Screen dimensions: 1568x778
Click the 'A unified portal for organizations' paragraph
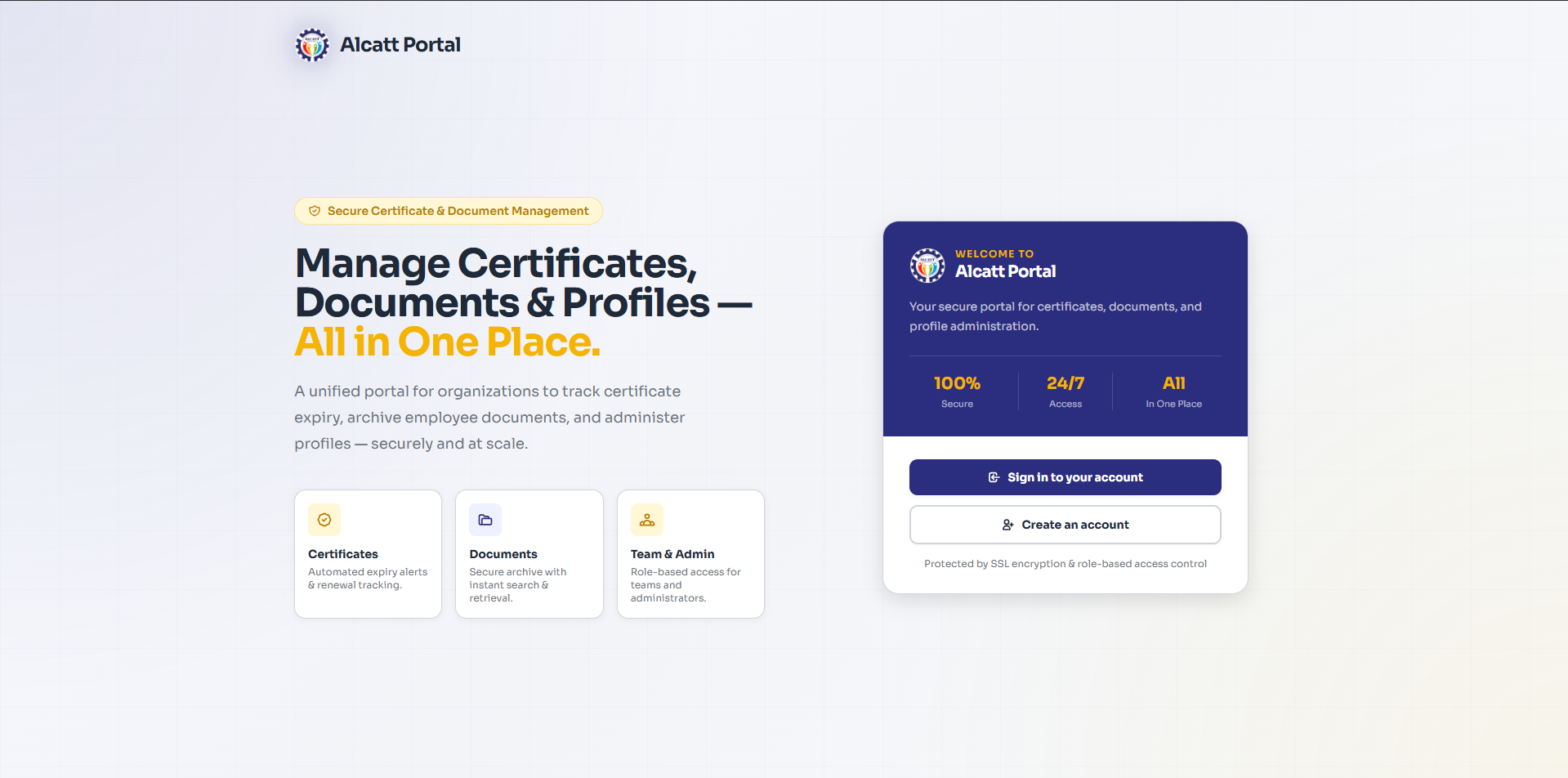coord(489,418)
